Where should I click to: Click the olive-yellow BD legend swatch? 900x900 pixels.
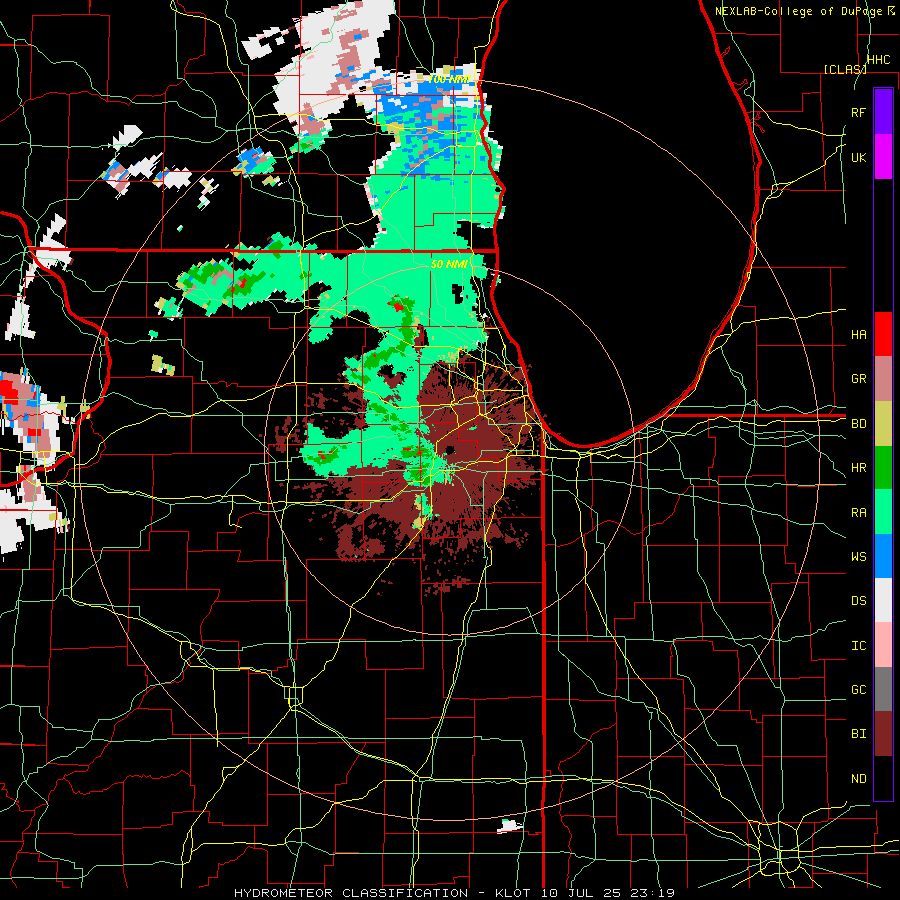pyautogui.click(x=883, y=423)
